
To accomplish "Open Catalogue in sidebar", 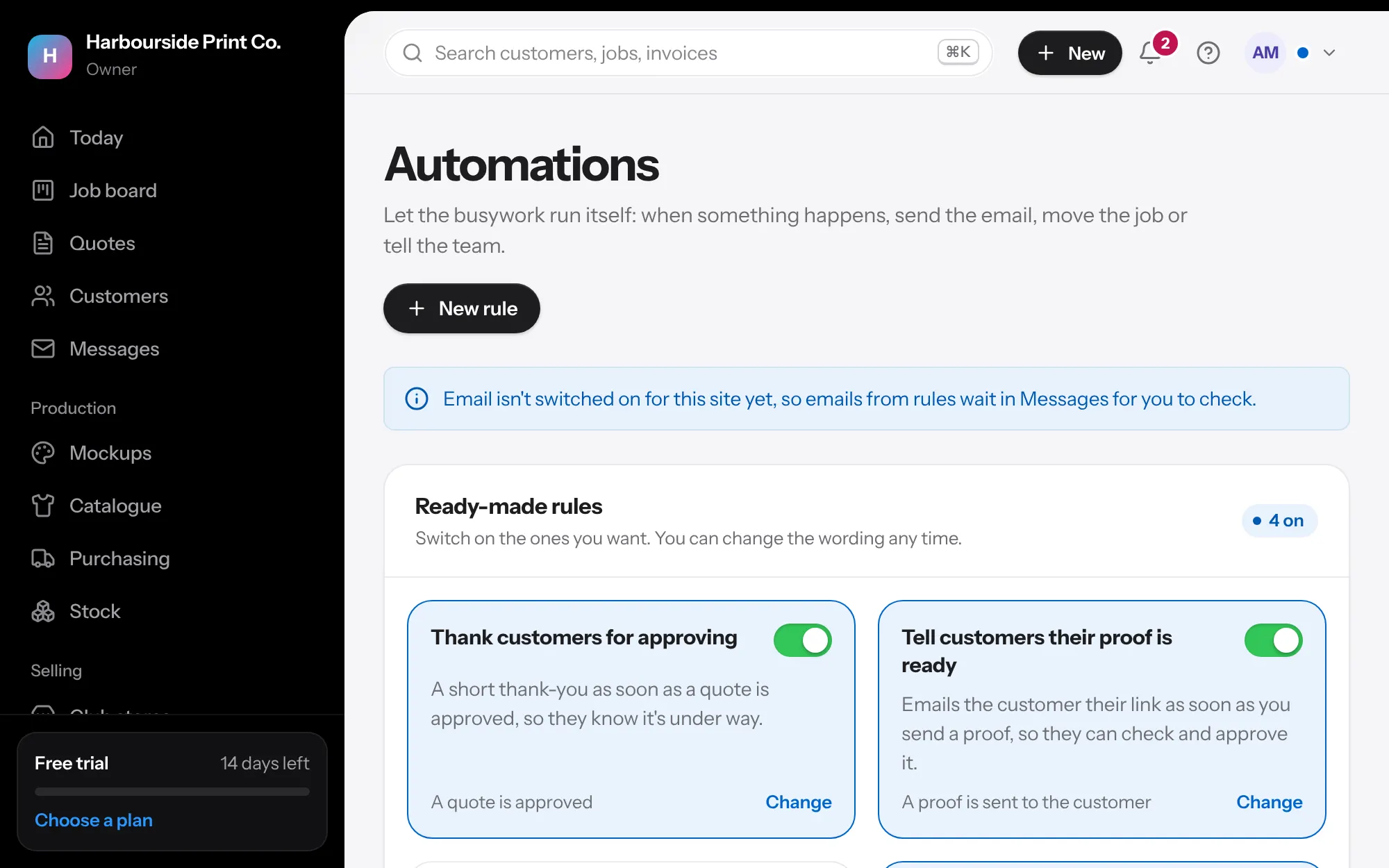I will click(172, 506).
